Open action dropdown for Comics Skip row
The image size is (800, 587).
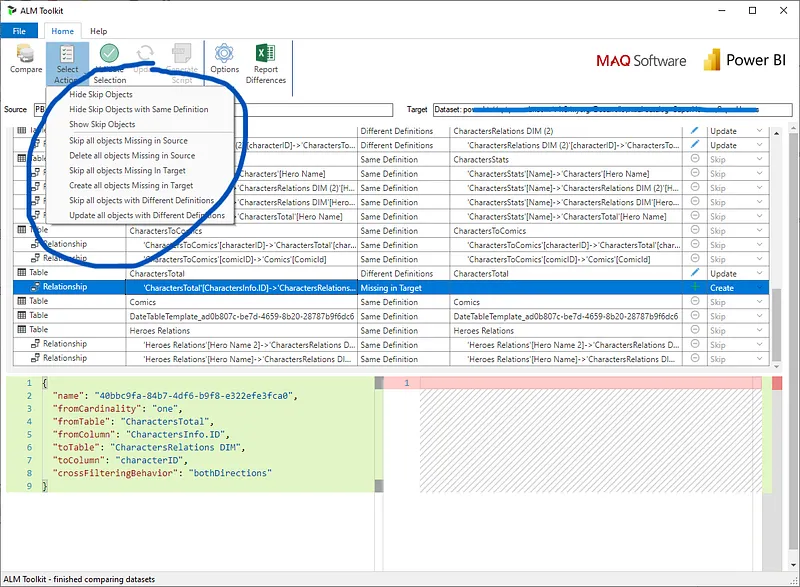pyautogui.click(x=760, y=302)
